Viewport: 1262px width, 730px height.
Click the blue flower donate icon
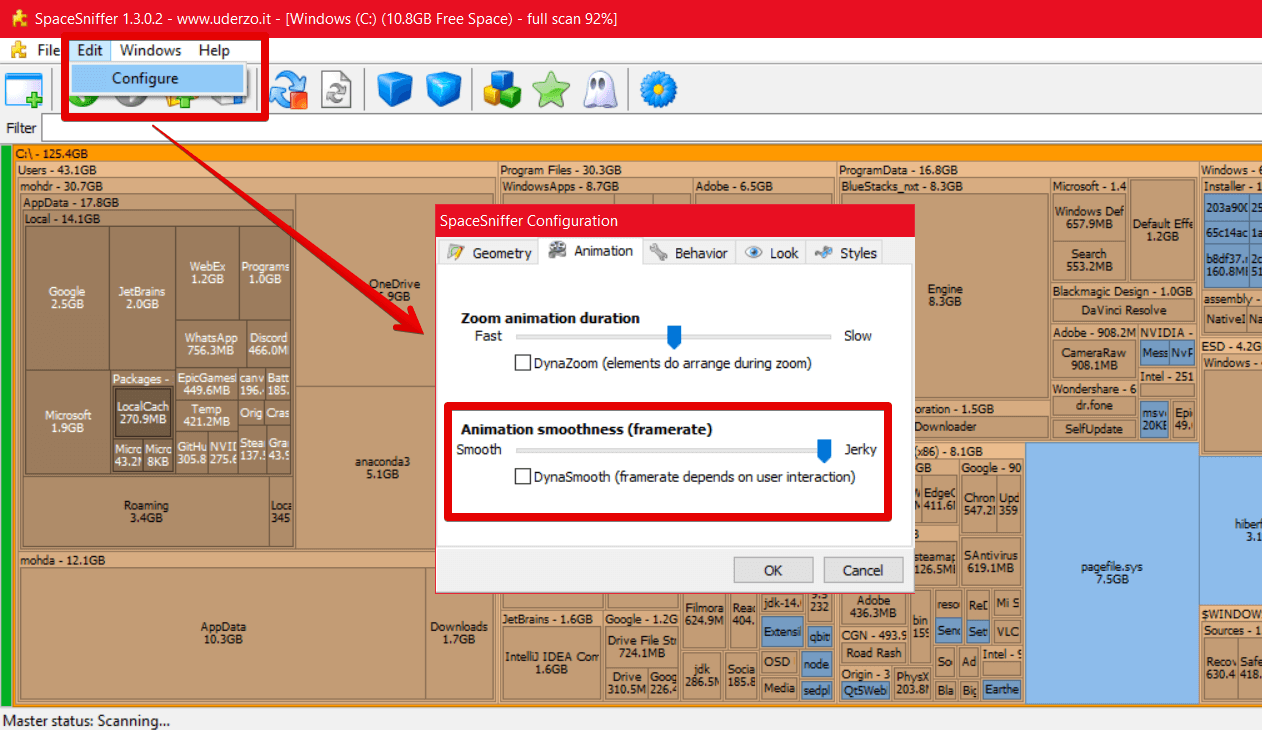pyautogui.click(x=659, y=90)
